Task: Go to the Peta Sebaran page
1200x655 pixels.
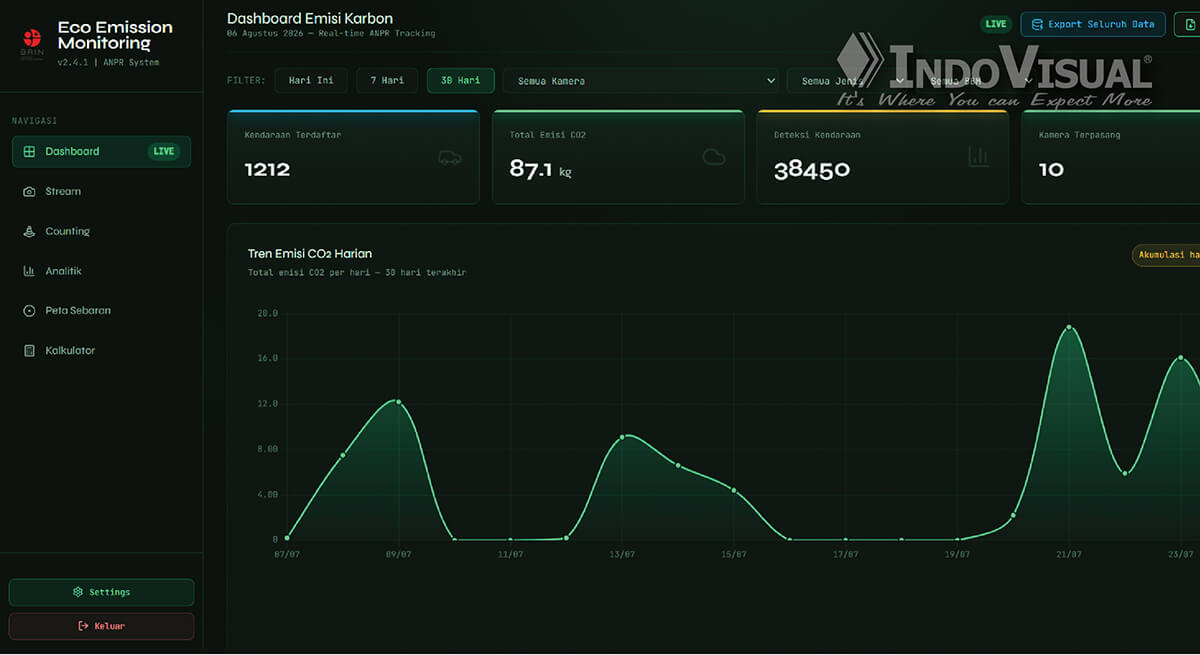Action: click(102, 311)
